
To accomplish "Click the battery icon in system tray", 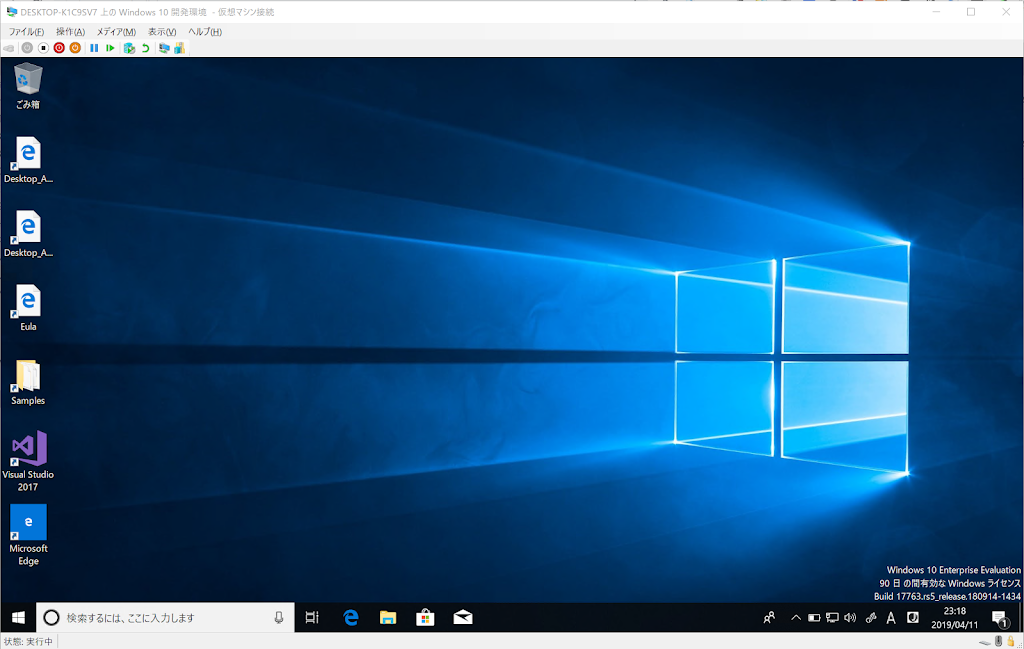I will [x=814, y=618].
